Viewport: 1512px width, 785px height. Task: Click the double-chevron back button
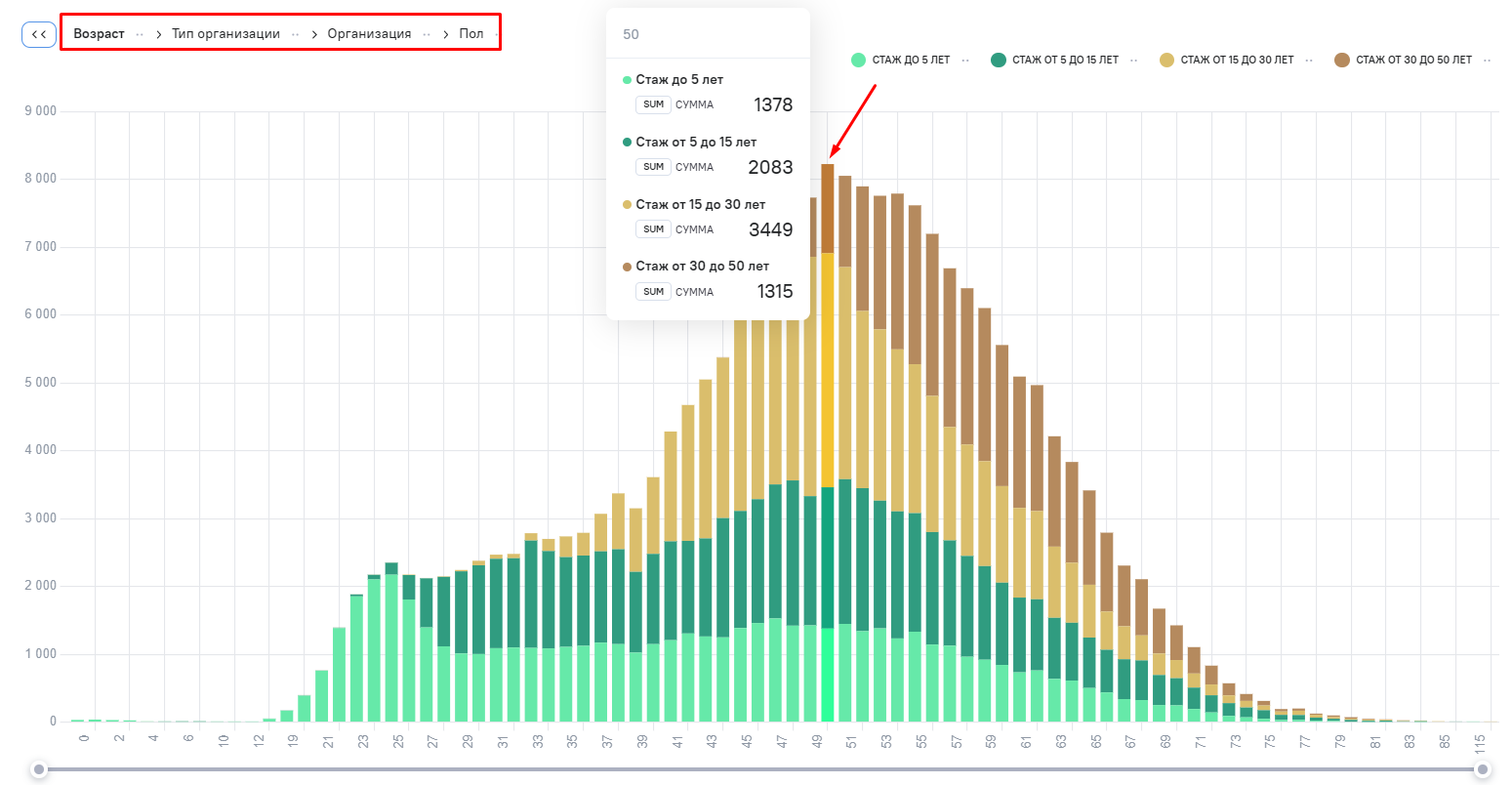pos(39,34)
